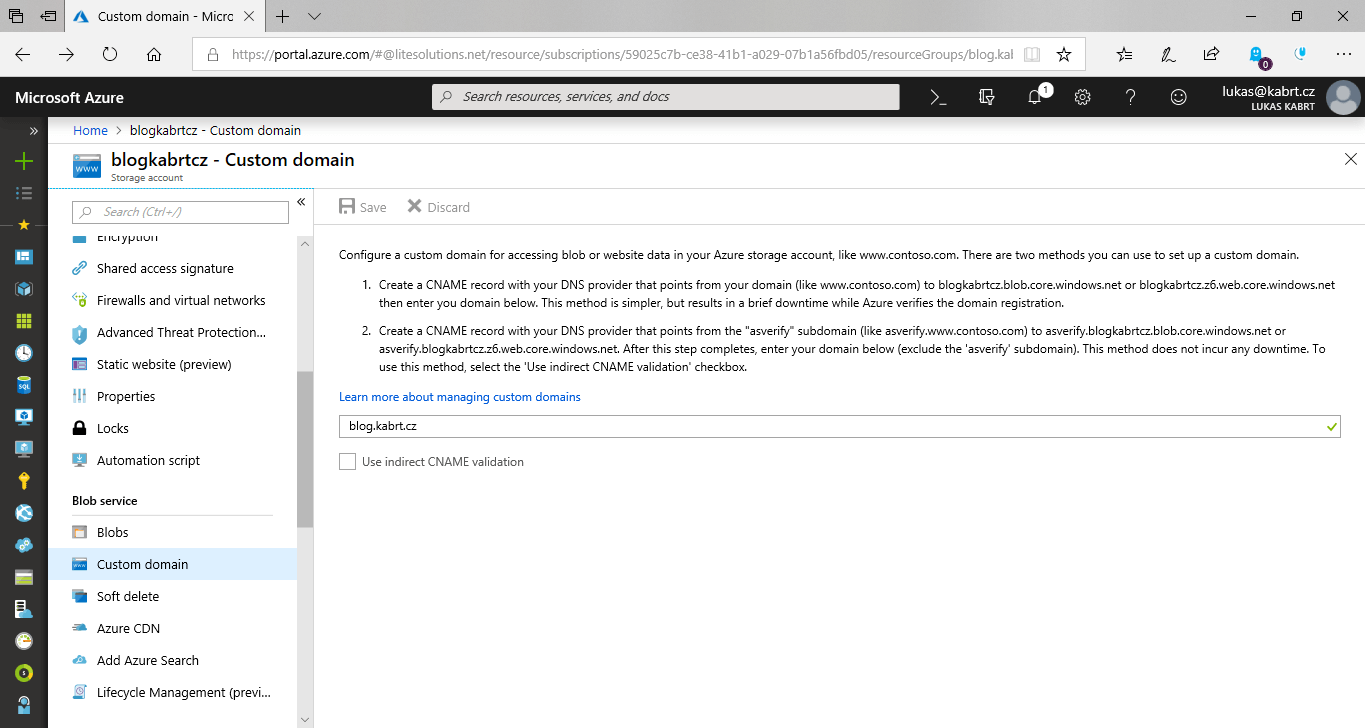Click the Save button

pyautogui.click(x=363, y=207)
